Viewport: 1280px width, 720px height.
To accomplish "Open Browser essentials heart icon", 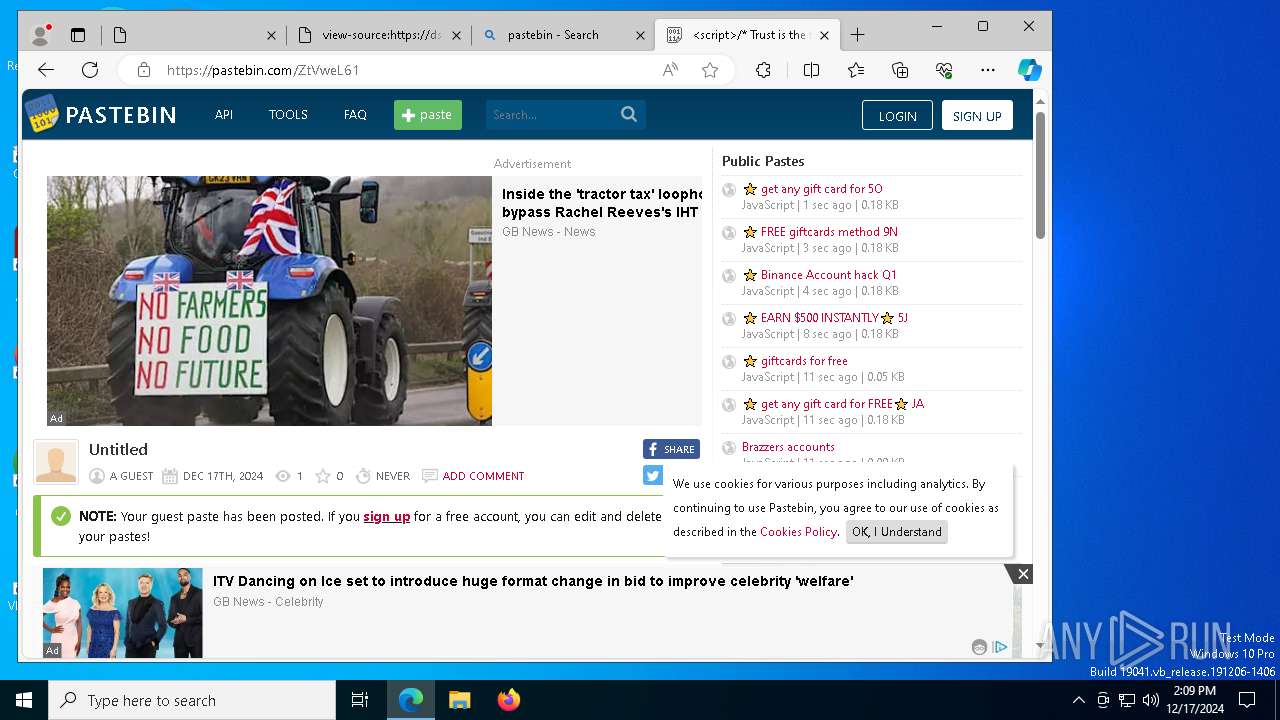I will click(x=944, y=70).
